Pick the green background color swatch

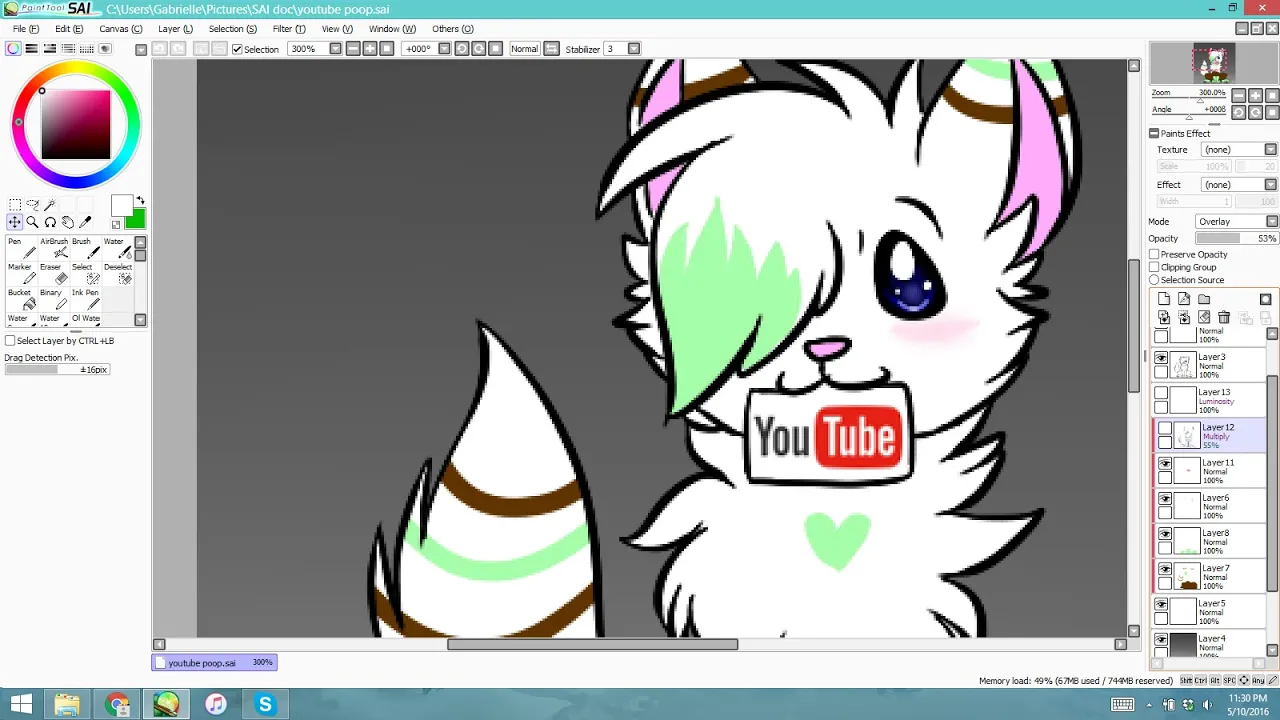(x=134, y=219)
